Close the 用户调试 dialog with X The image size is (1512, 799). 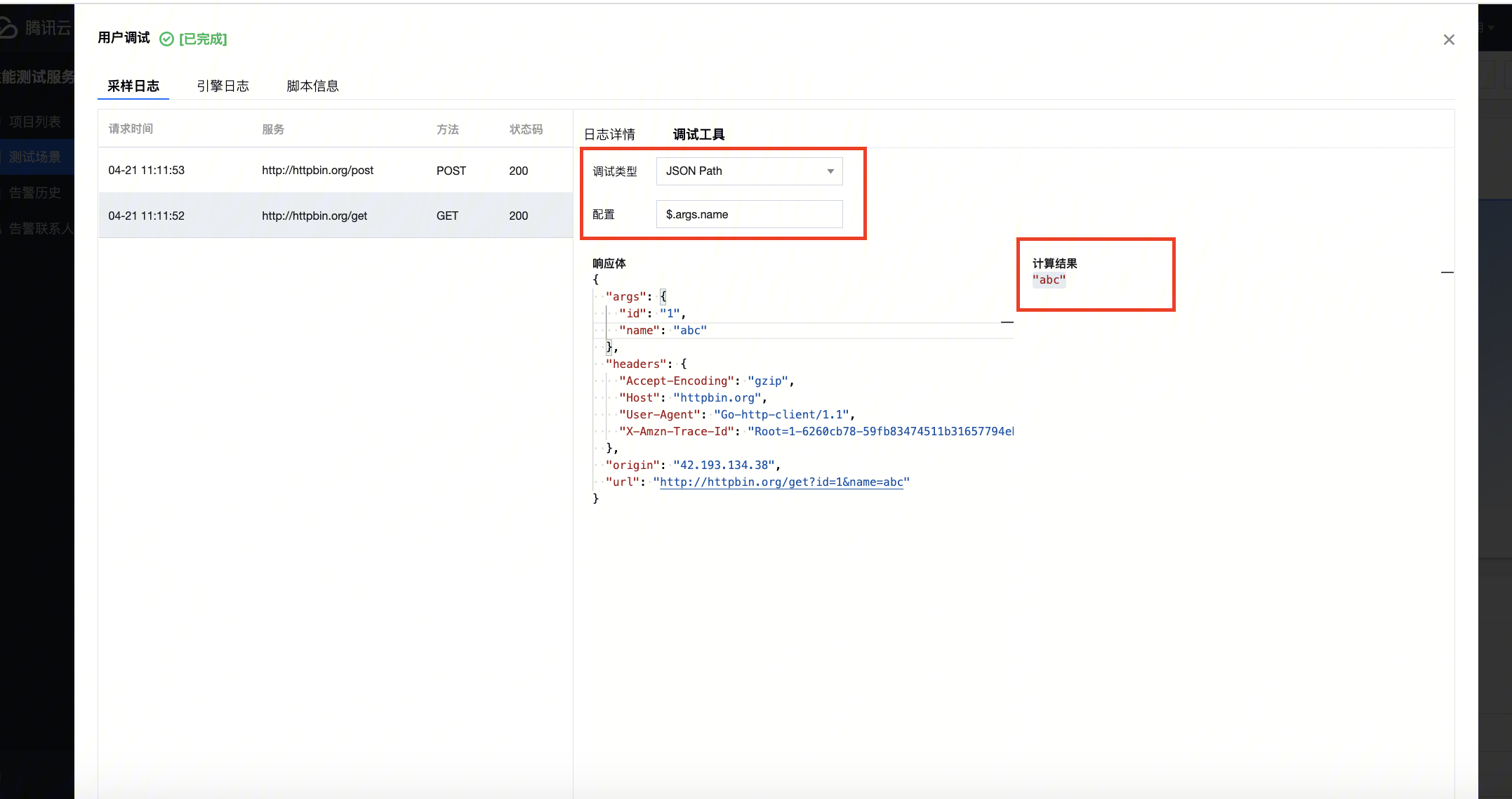1448,40
